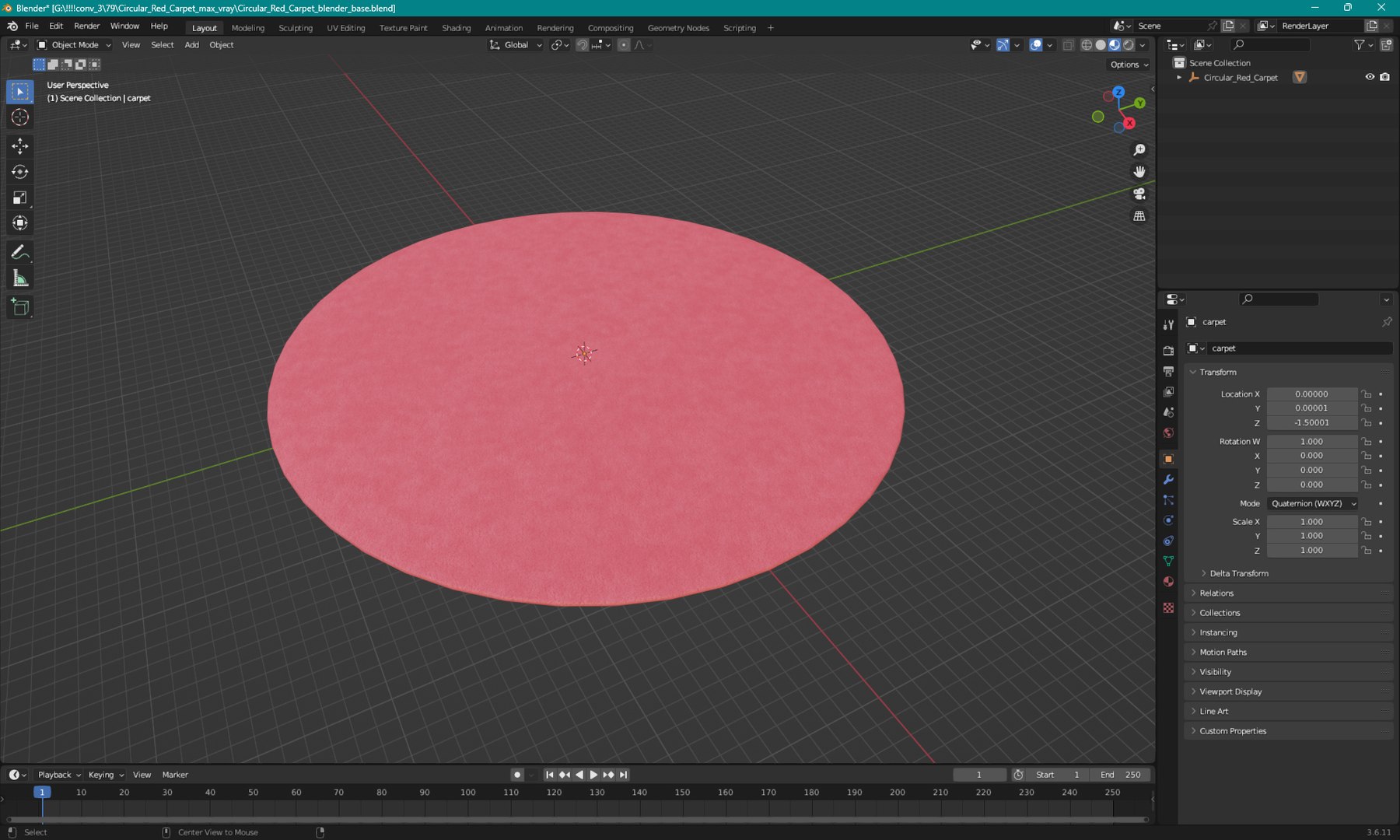1400x840 pixels.
Task: Switch orthographic/perspective grid icon
Action: [x=1139, y=216]
